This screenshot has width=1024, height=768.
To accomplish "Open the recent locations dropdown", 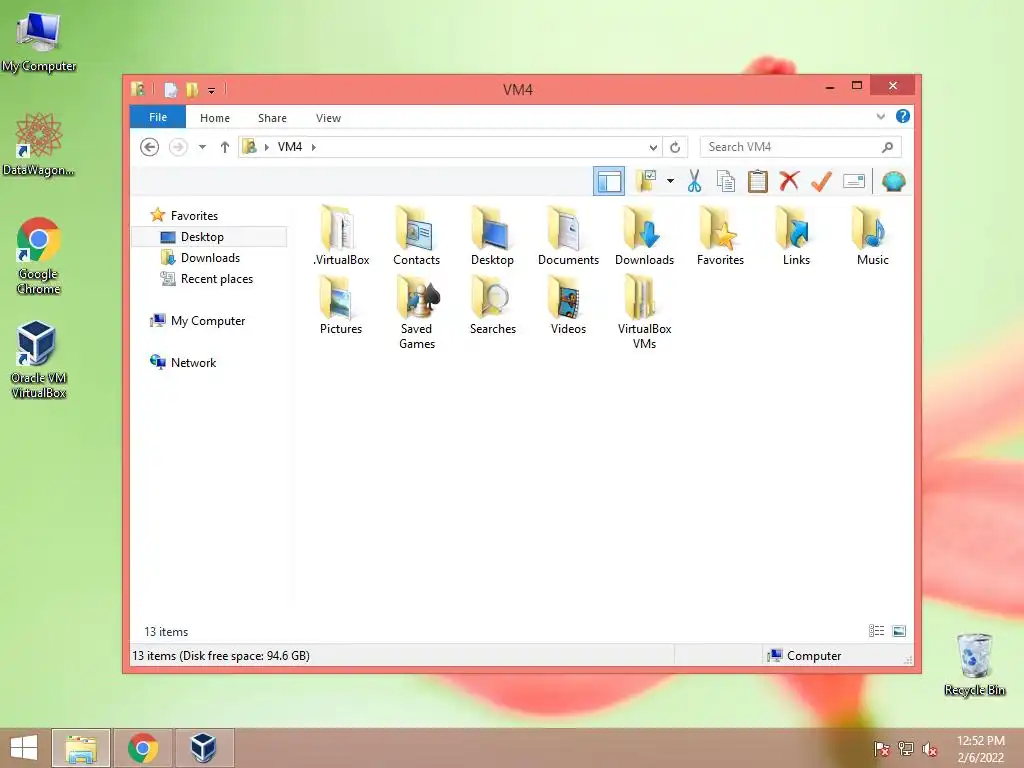I will 202,147.
